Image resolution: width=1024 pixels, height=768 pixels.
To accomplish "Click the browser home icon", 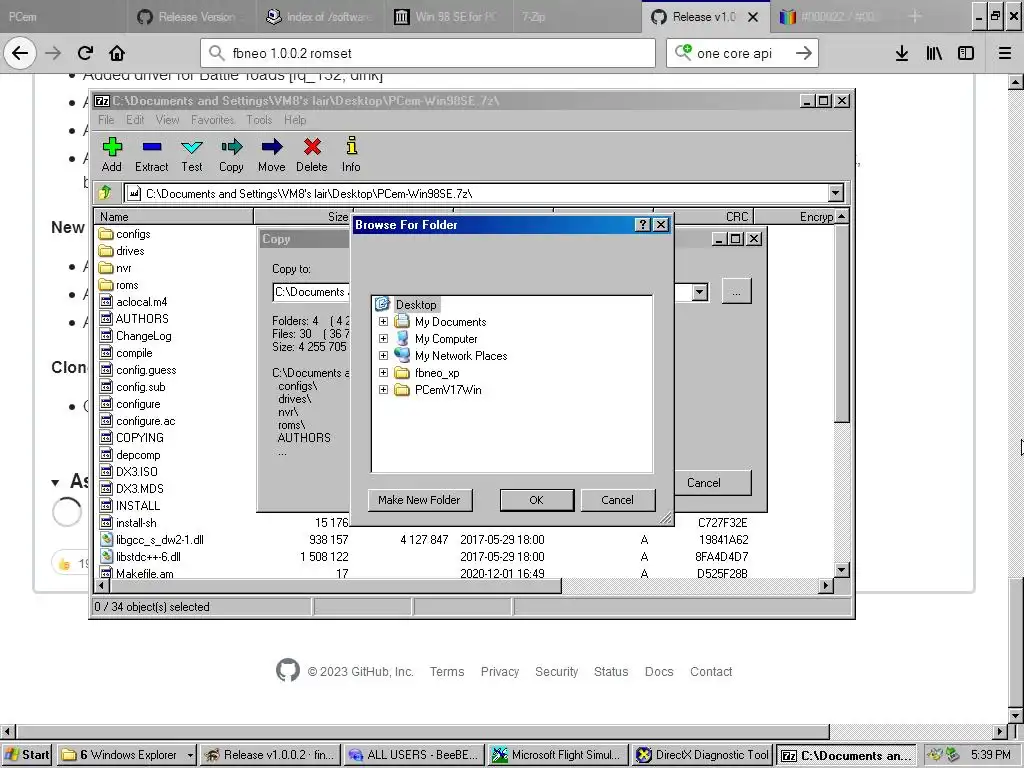I will coord(117,53).
